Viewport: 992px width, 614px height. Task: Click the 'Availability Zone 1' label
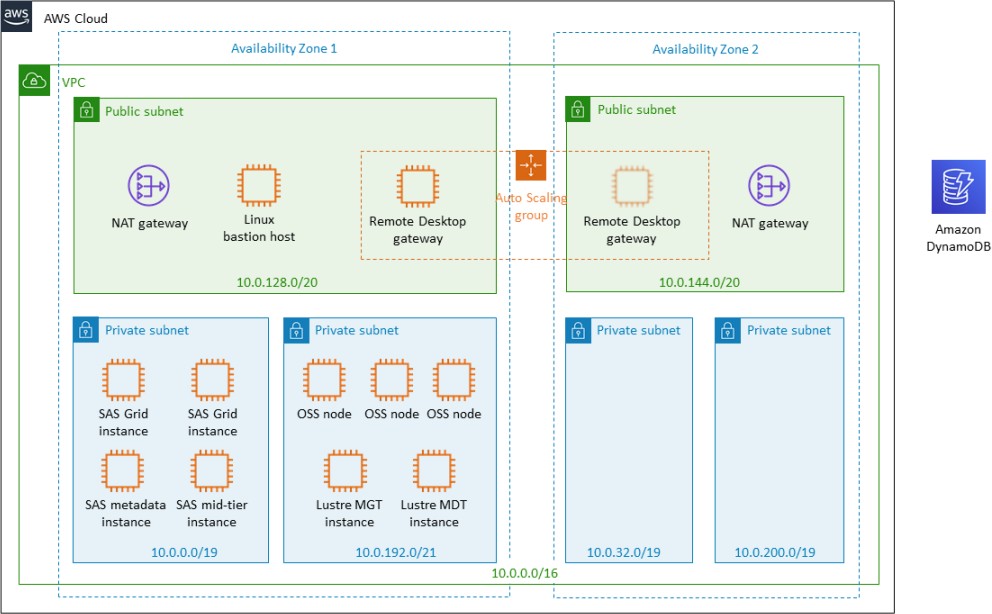283,48
